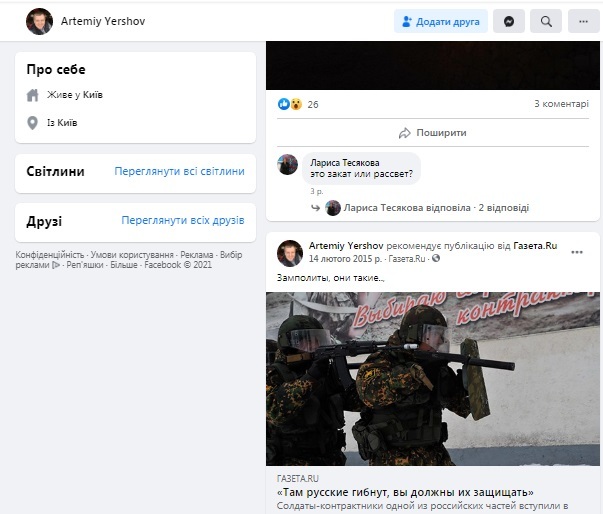Click the search magnifier icon
The image size is (603, 514).
pyautogui.click(x=546, y=22)
